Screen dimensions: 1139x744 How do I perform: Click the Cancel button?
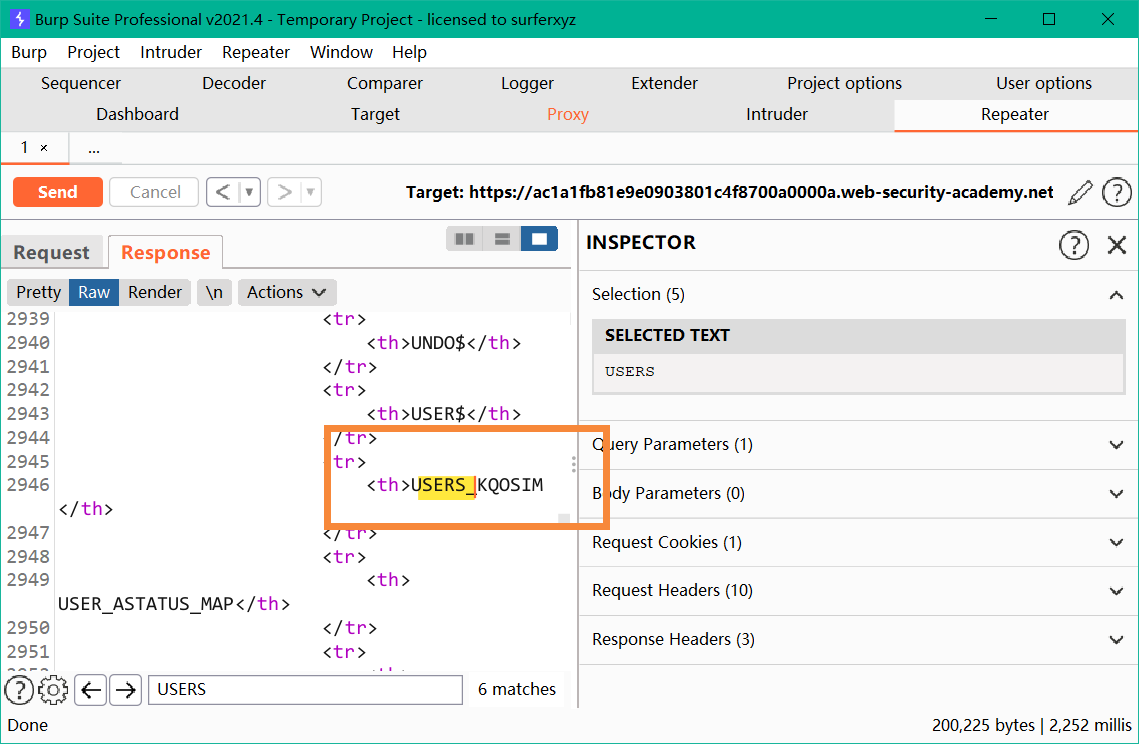click(x=155, y=192)
